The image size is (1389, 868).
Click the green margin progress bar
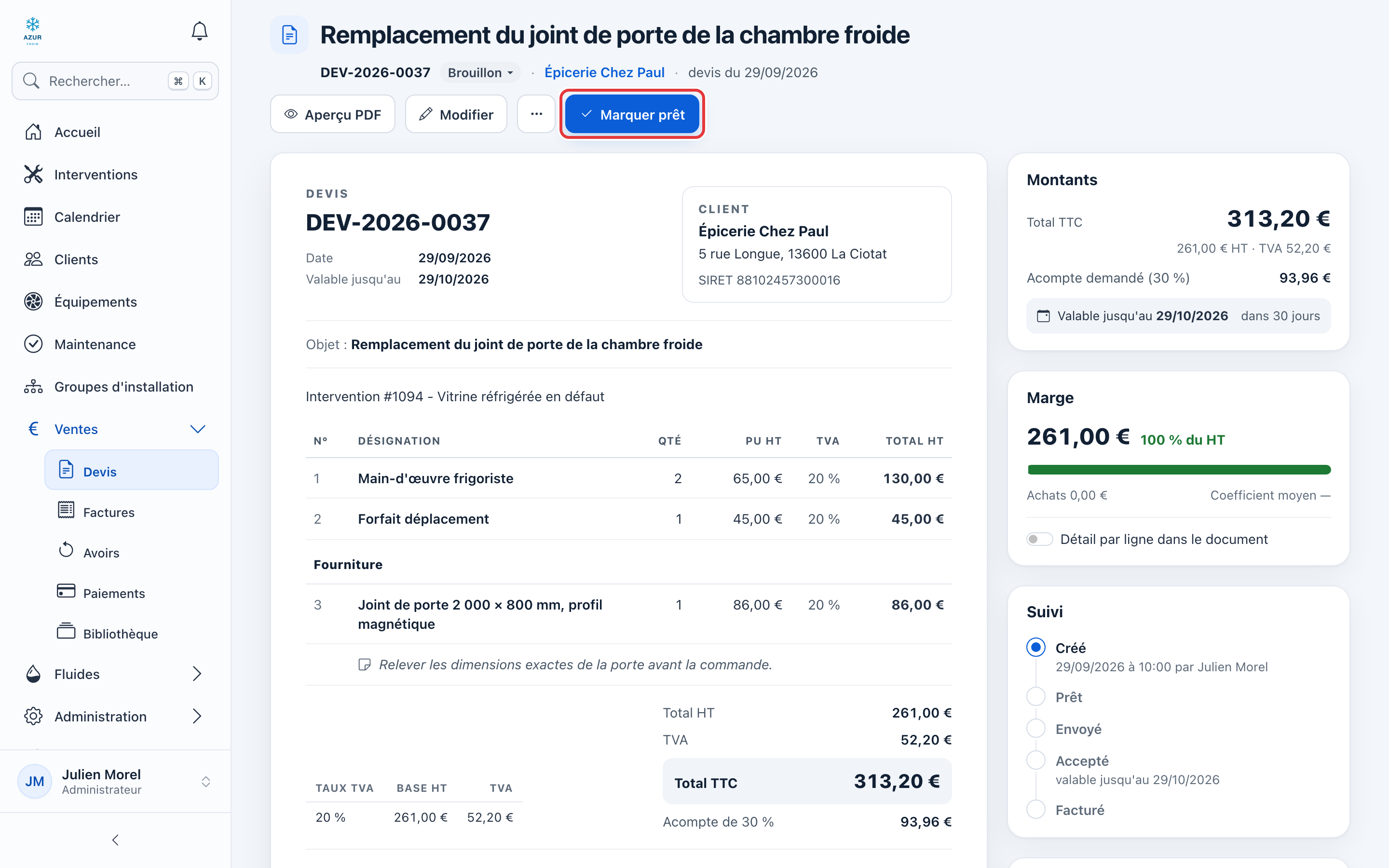click(1179, 470)
